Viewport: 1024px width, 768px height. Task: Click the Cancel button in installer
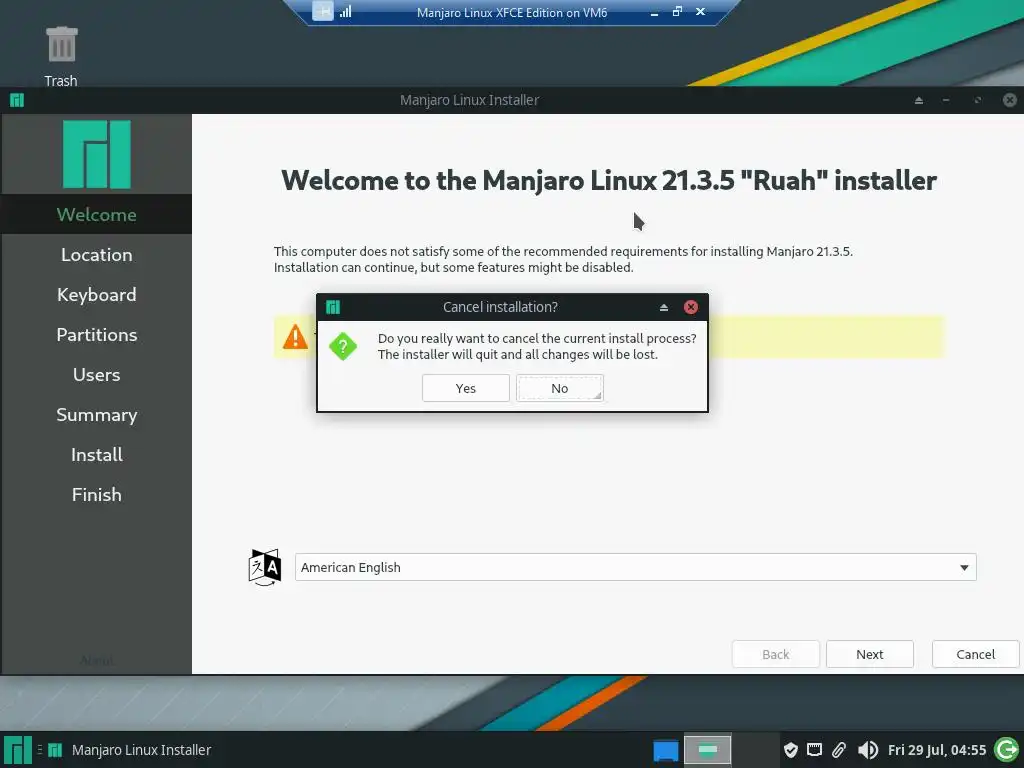point(975,654)
